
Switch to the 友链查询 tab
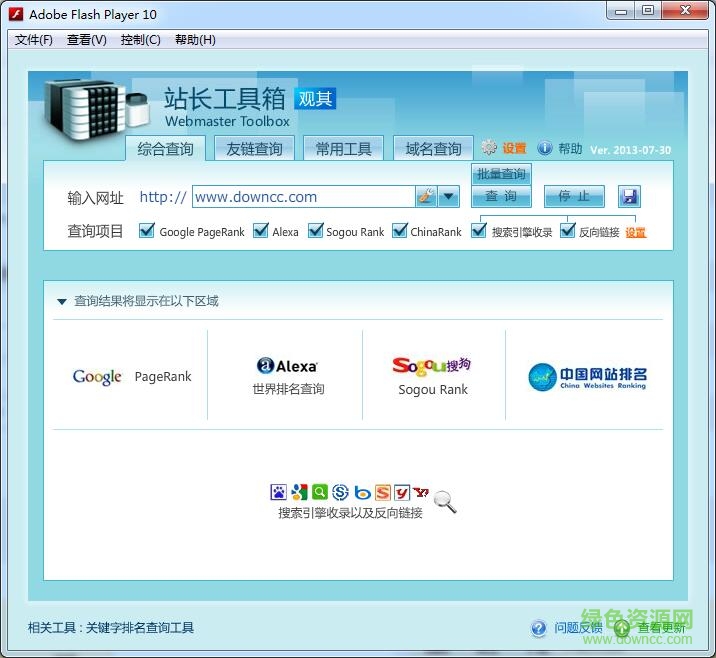[254, 149]
